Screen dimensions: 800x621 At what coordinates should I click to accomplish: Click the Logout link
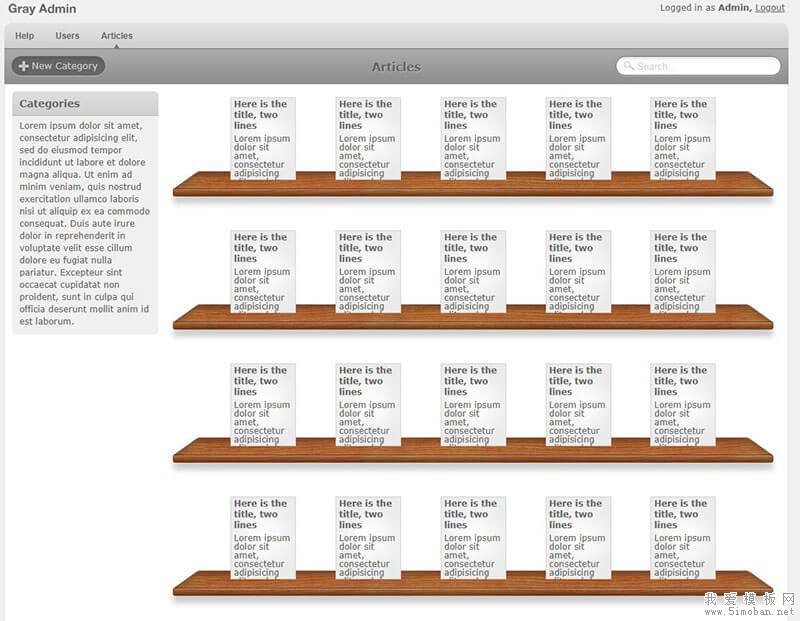pos(769,8)
